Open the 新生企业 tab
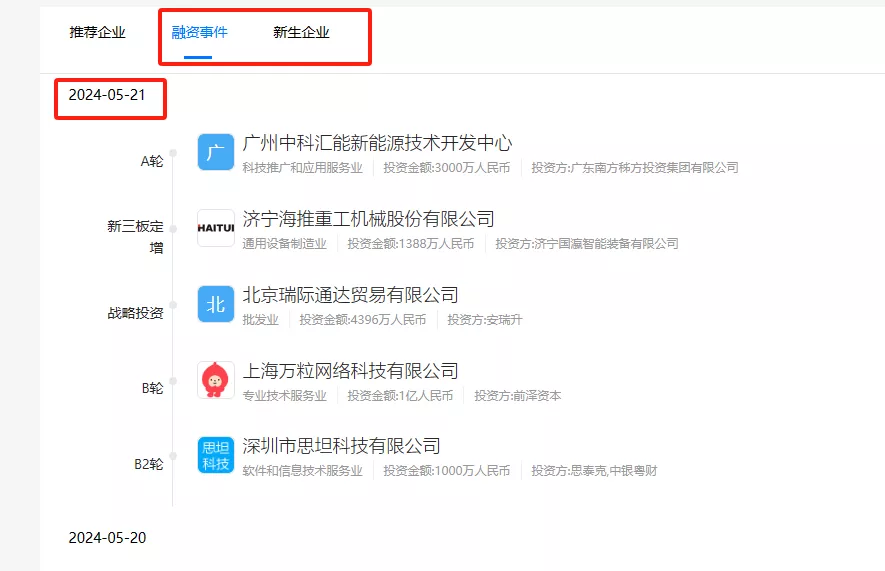The image size is (885, 571). (x=301, y=33)
